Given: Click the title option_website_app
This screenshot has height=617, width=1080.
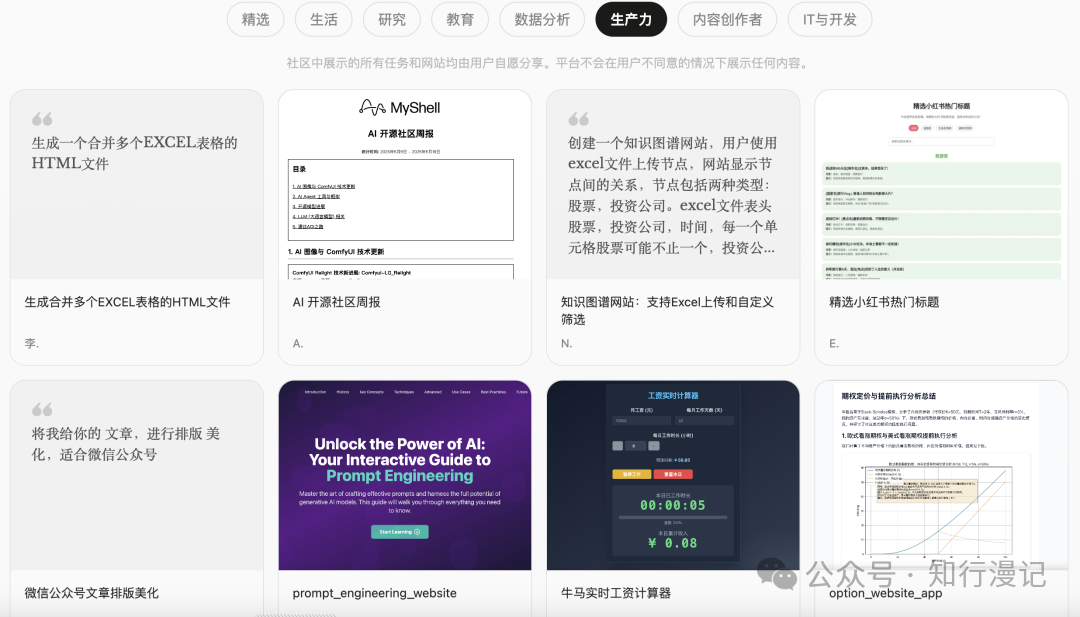Looking at the screenshot, I should point(885,593).
